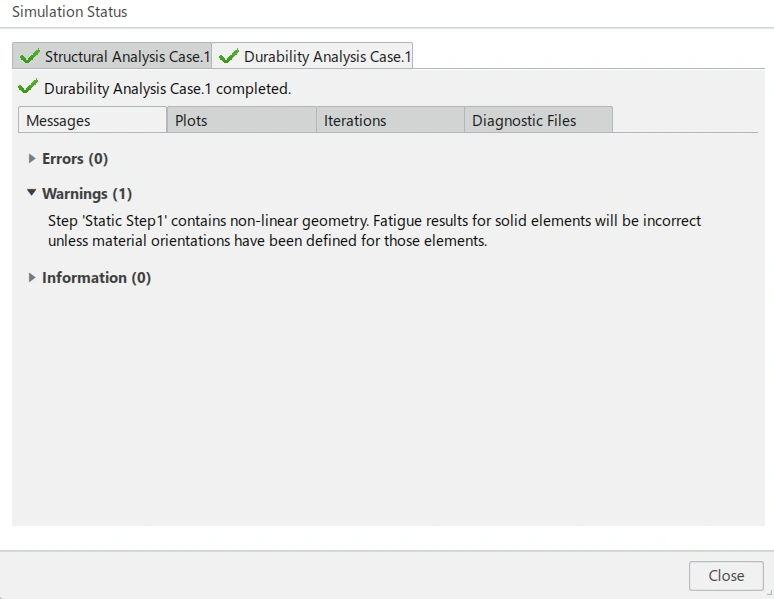Viewport: 774px width, 599px height.
Task: Click the Close button
Action: (726, 576)
